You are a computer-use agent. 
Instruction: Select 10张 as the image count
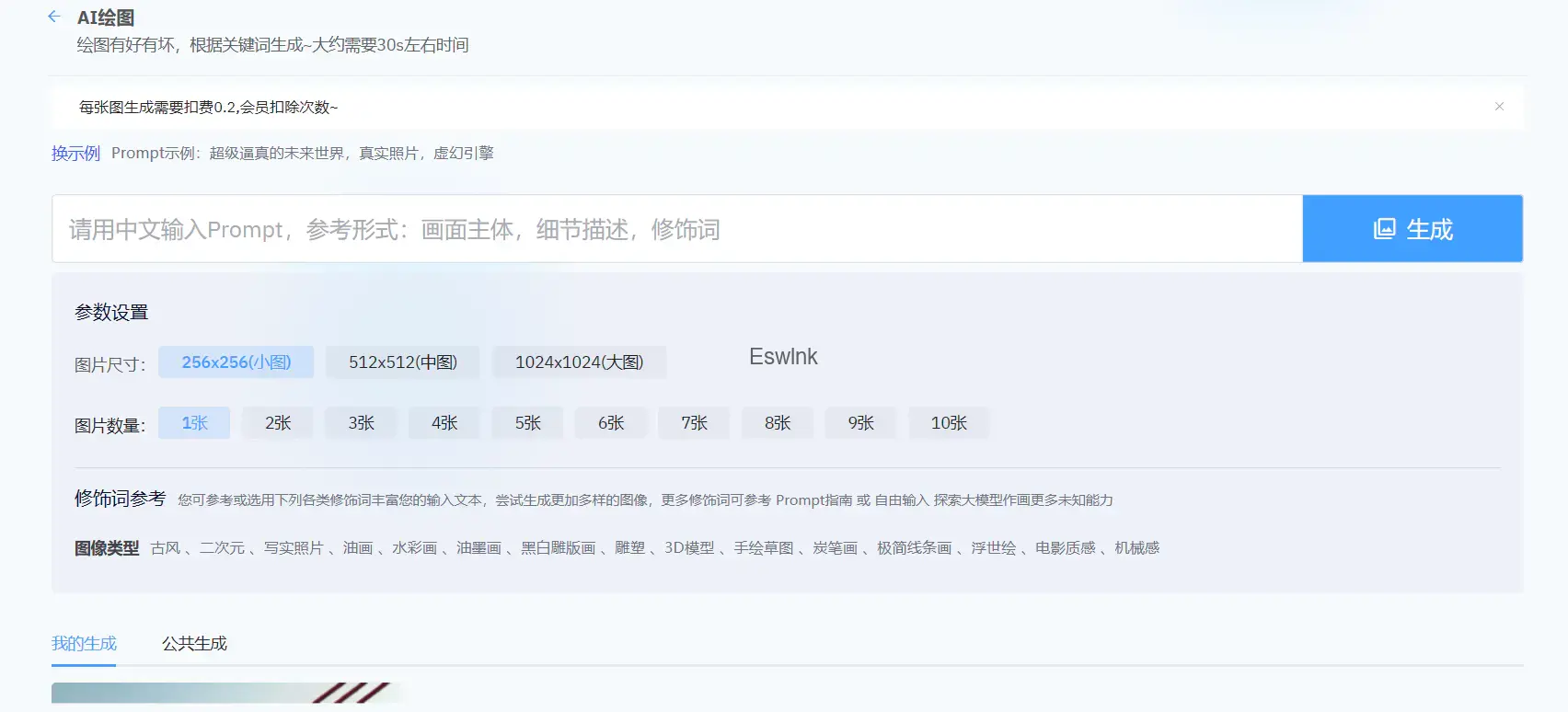coord(948,423)
